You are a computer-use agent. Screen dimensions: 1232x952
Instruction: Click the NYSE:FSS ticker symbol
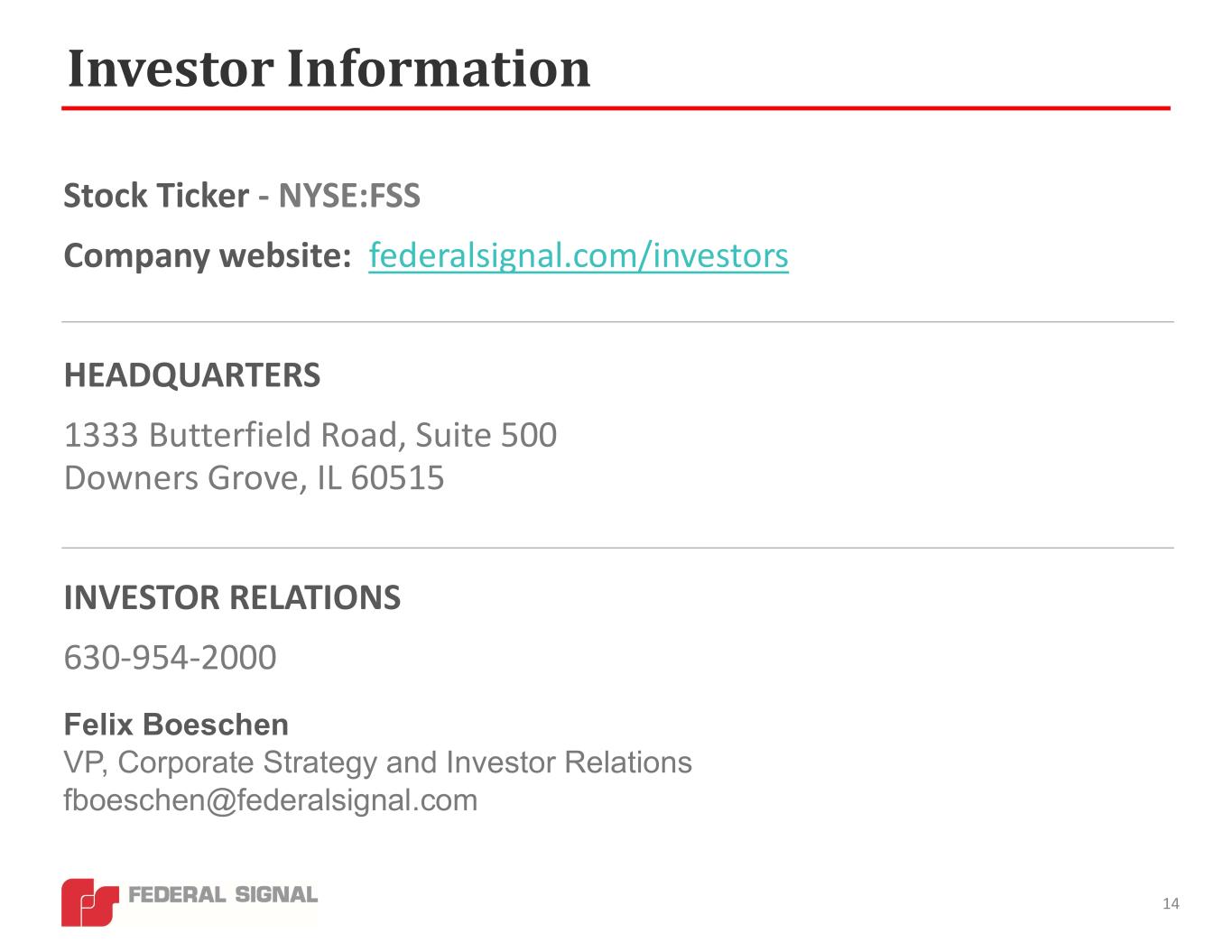pos(349,196)
